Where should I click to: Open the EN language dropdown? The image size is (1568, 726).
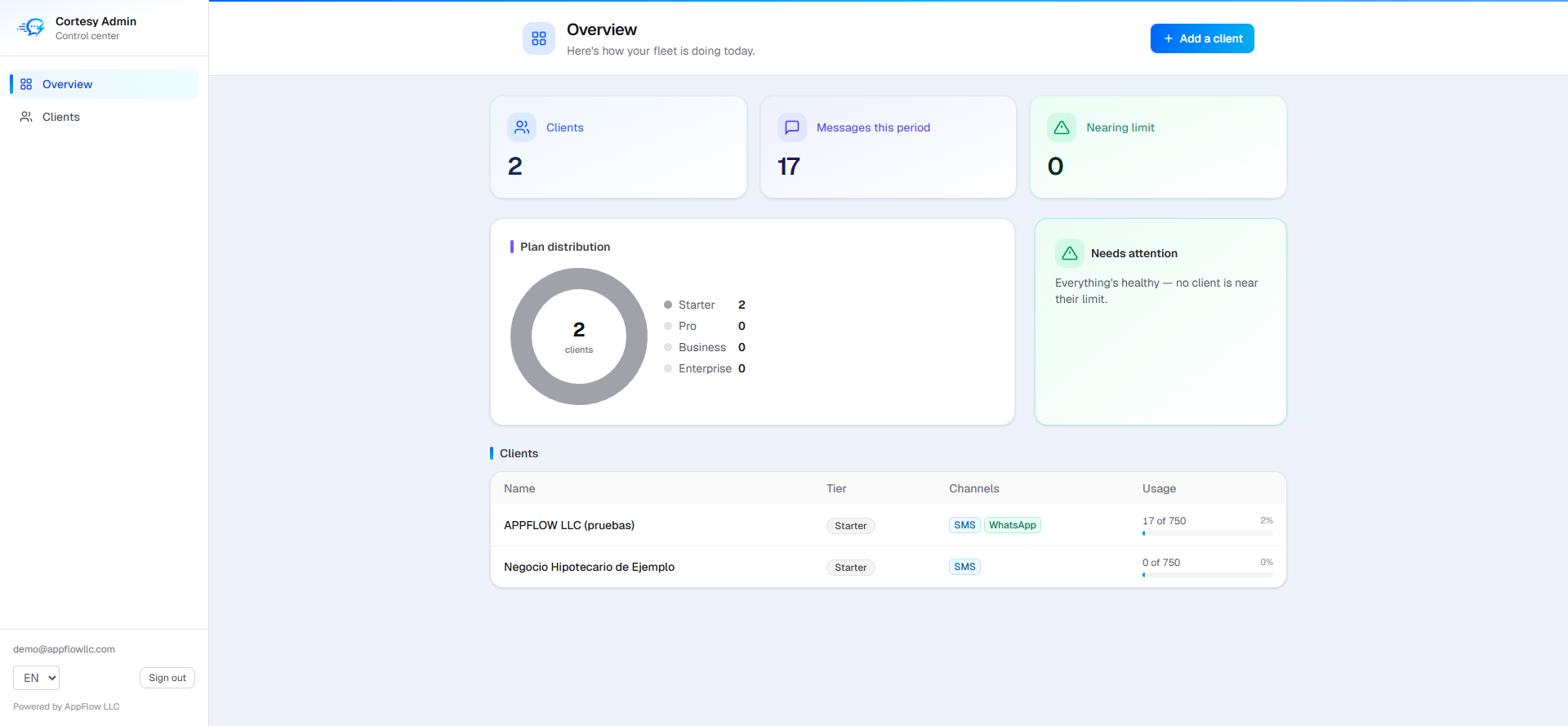[36, 678]
